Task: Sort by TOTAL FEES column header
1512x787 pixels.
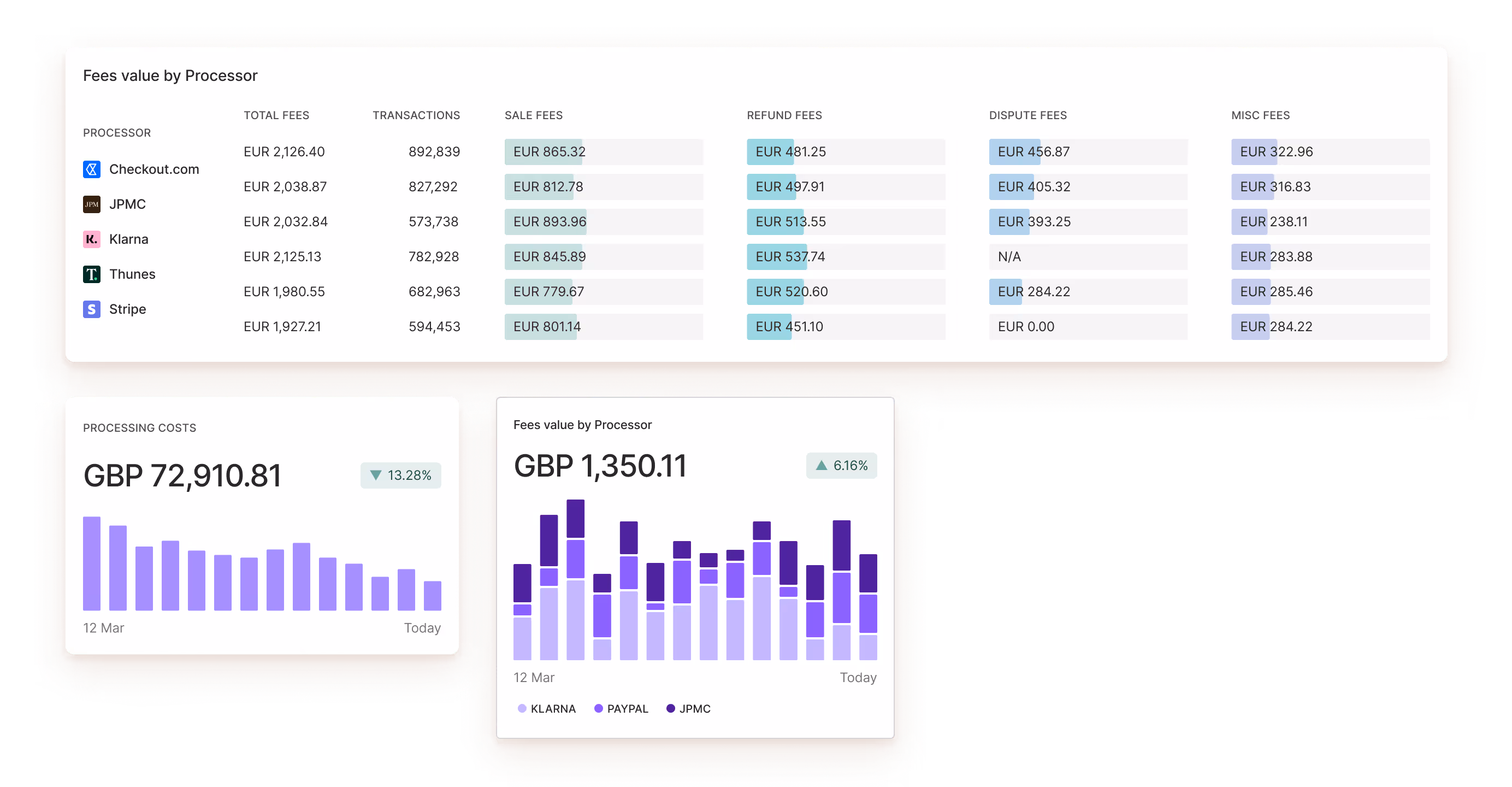Action: click(276, 115)
